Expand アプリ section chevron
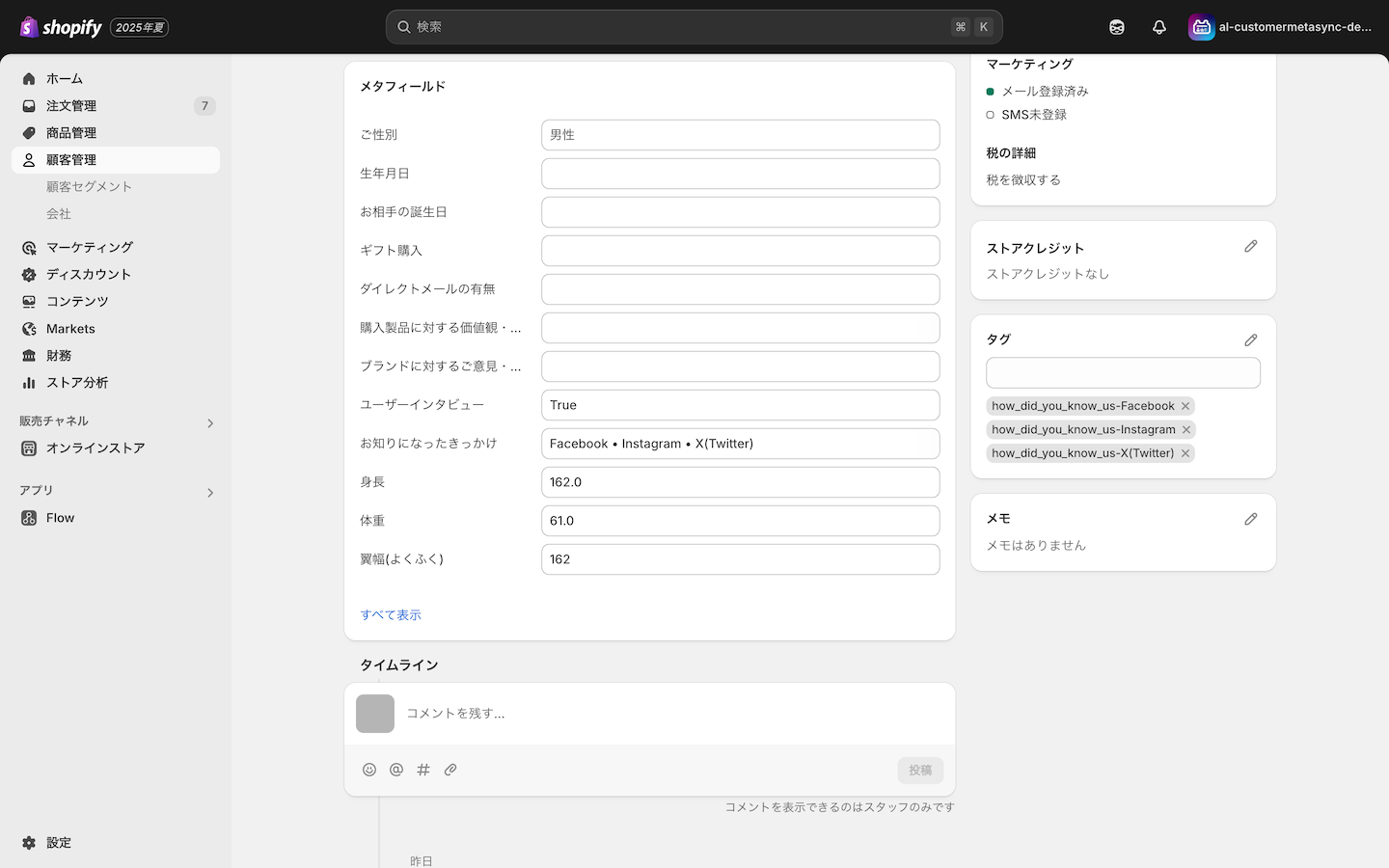Screen dimensions: 1389x868 point(210,493)
